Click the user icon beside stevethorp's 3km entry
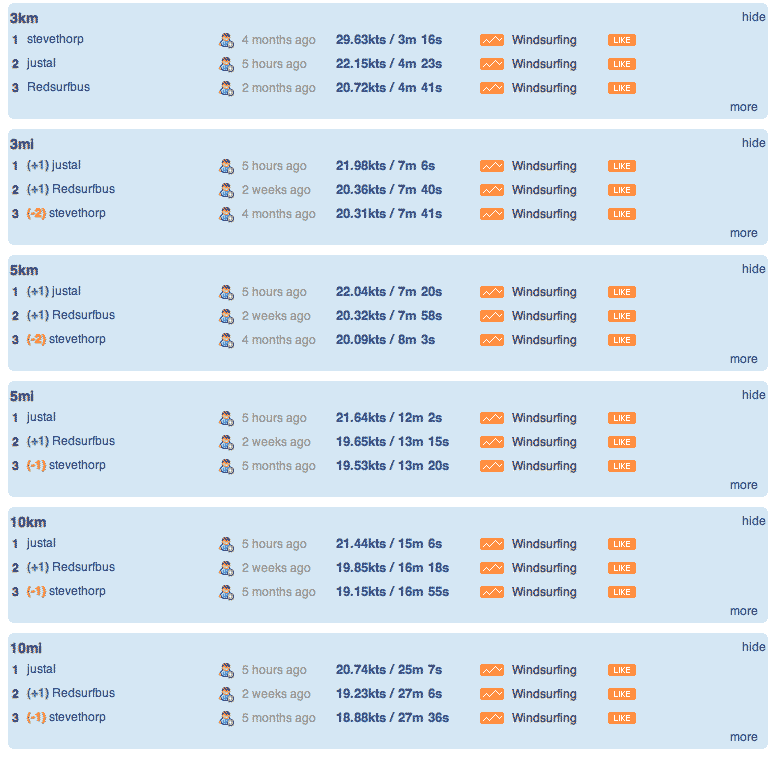775x757 pixels. click(x=226, y=40)
